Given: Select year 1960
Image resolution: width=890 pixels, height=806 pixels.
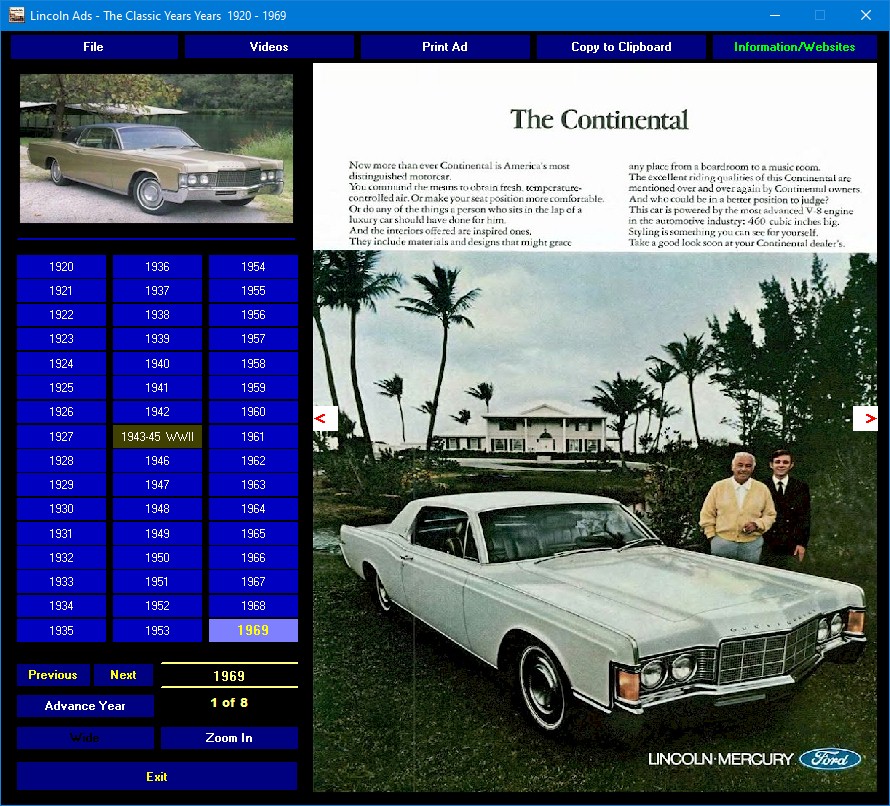Looking at the screenshot, I should pyautogui.click(x=253, y=412).
